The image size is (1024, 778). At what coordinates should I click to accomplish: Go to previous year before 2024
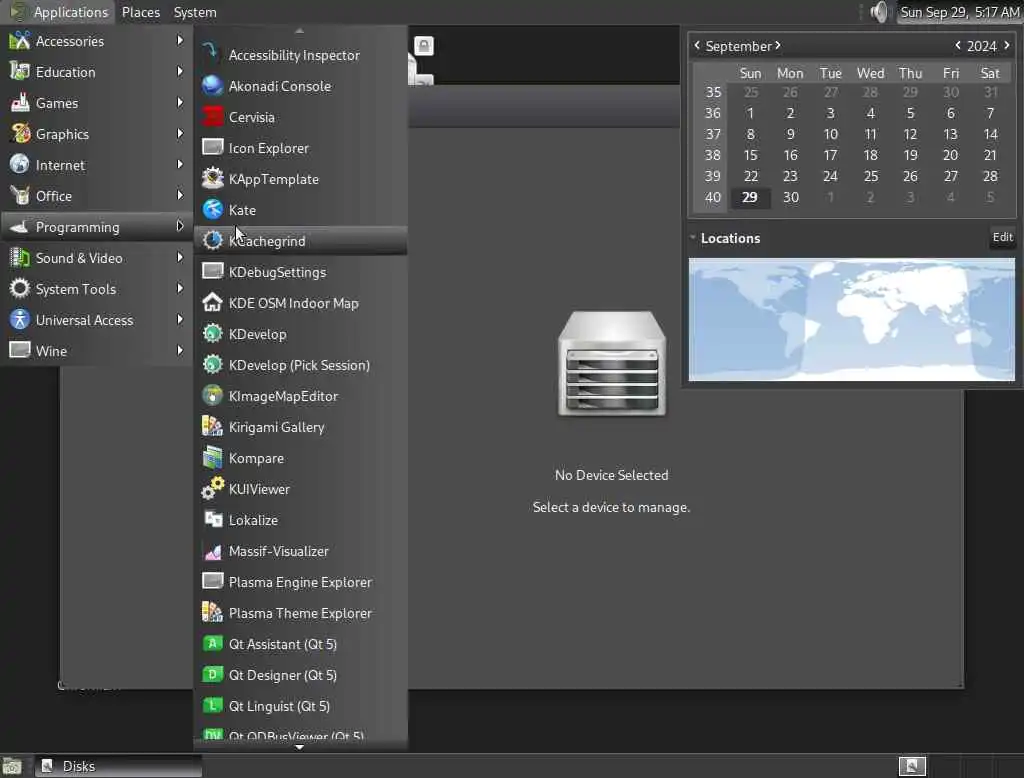point(957,46)
